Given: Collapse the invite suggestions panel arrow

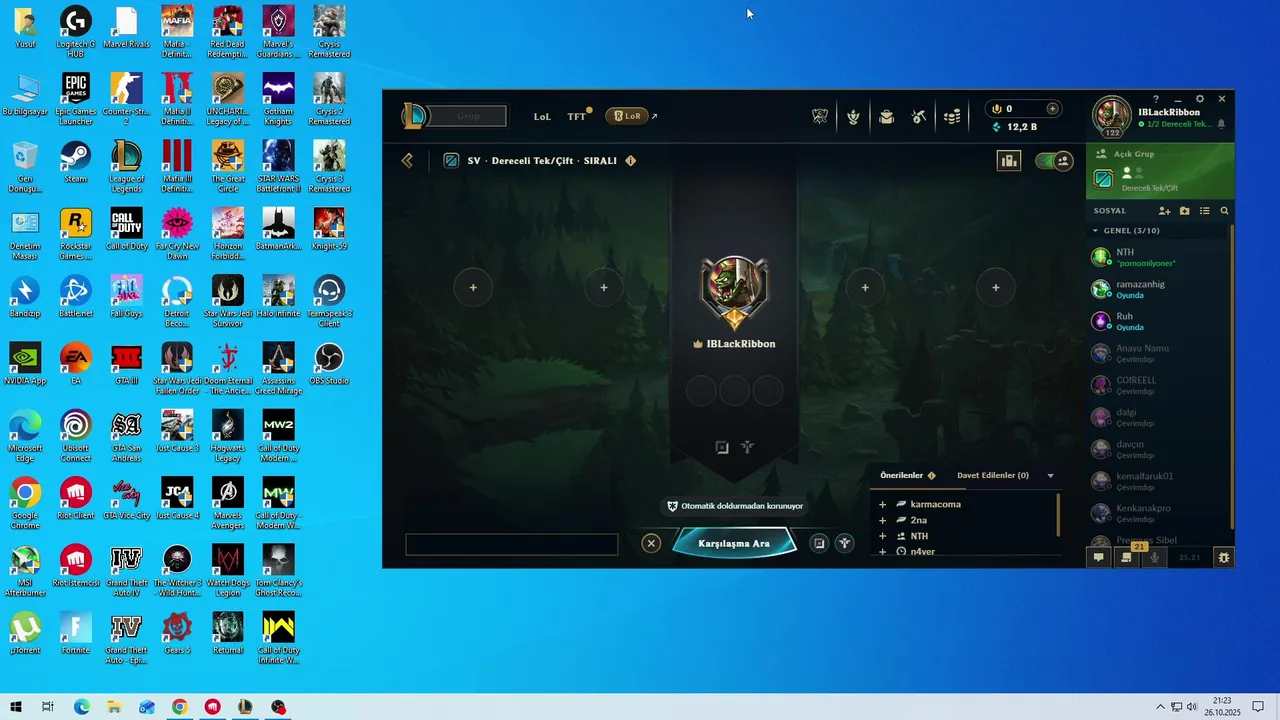Looking at the screenshot, I should tap(1050, 476).
